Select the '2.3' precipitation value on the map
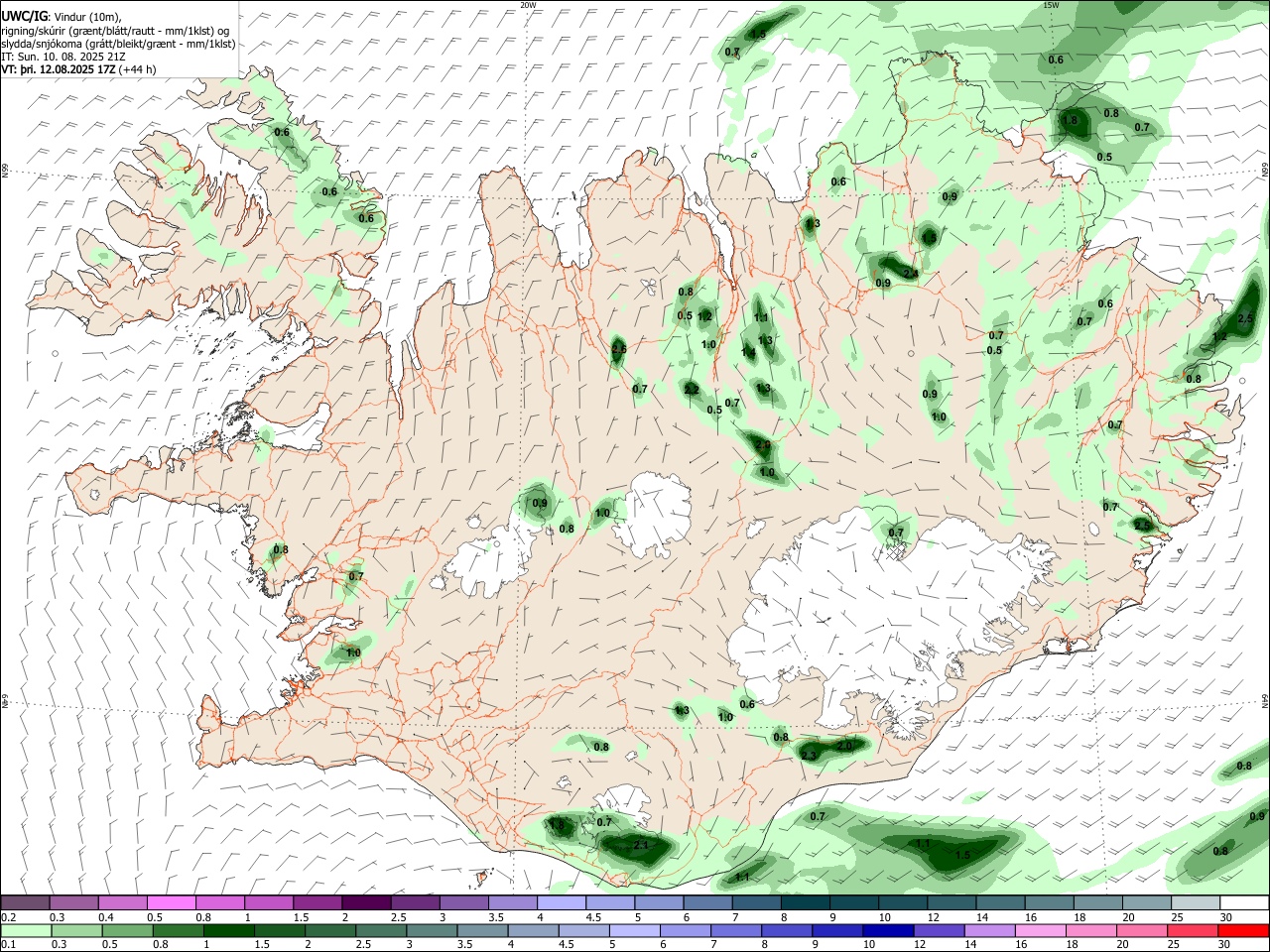The height and width of the screenshot is (952, 1270). pyautogui.click(x=809, y=756)
